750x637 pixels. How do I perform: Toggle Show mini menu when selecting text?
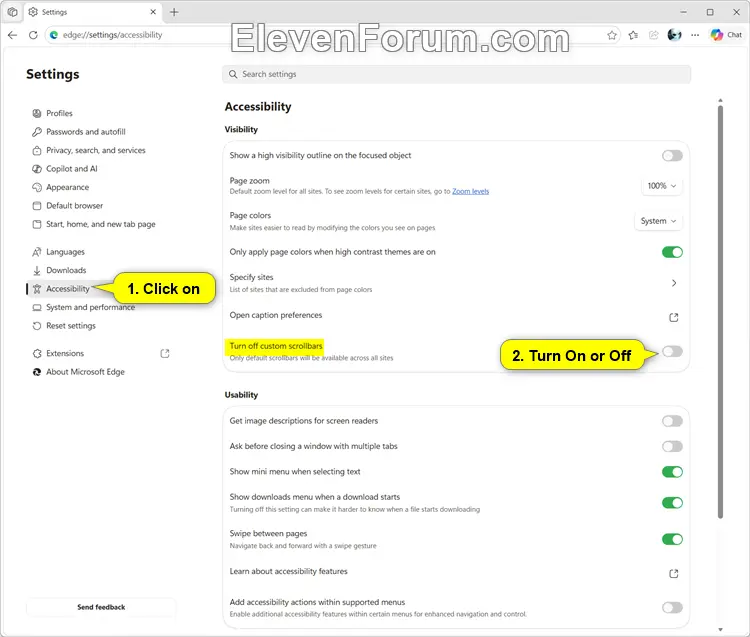[x=672, y=472]
